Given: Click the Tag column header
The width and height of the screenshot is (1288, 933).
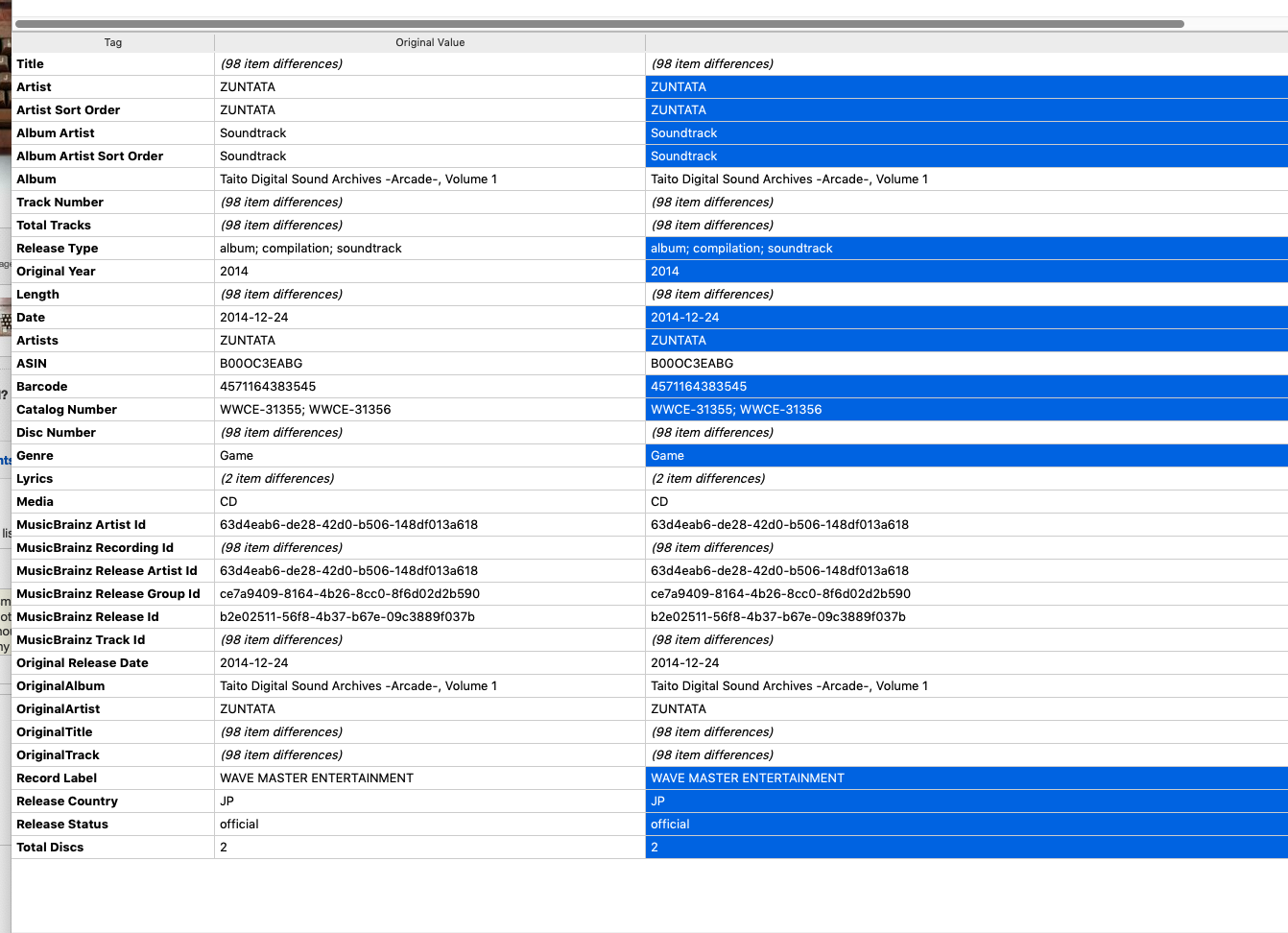Looking at the screenshot, I should [x=113, y=42].
